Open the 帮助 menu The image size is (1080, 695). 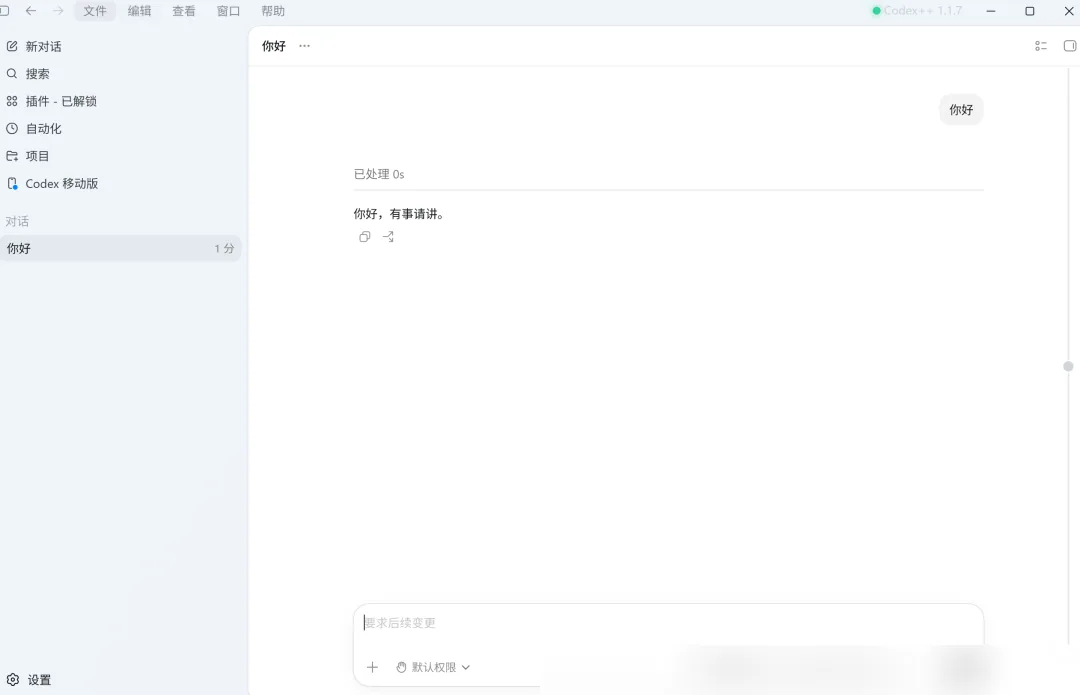[273, 11]
